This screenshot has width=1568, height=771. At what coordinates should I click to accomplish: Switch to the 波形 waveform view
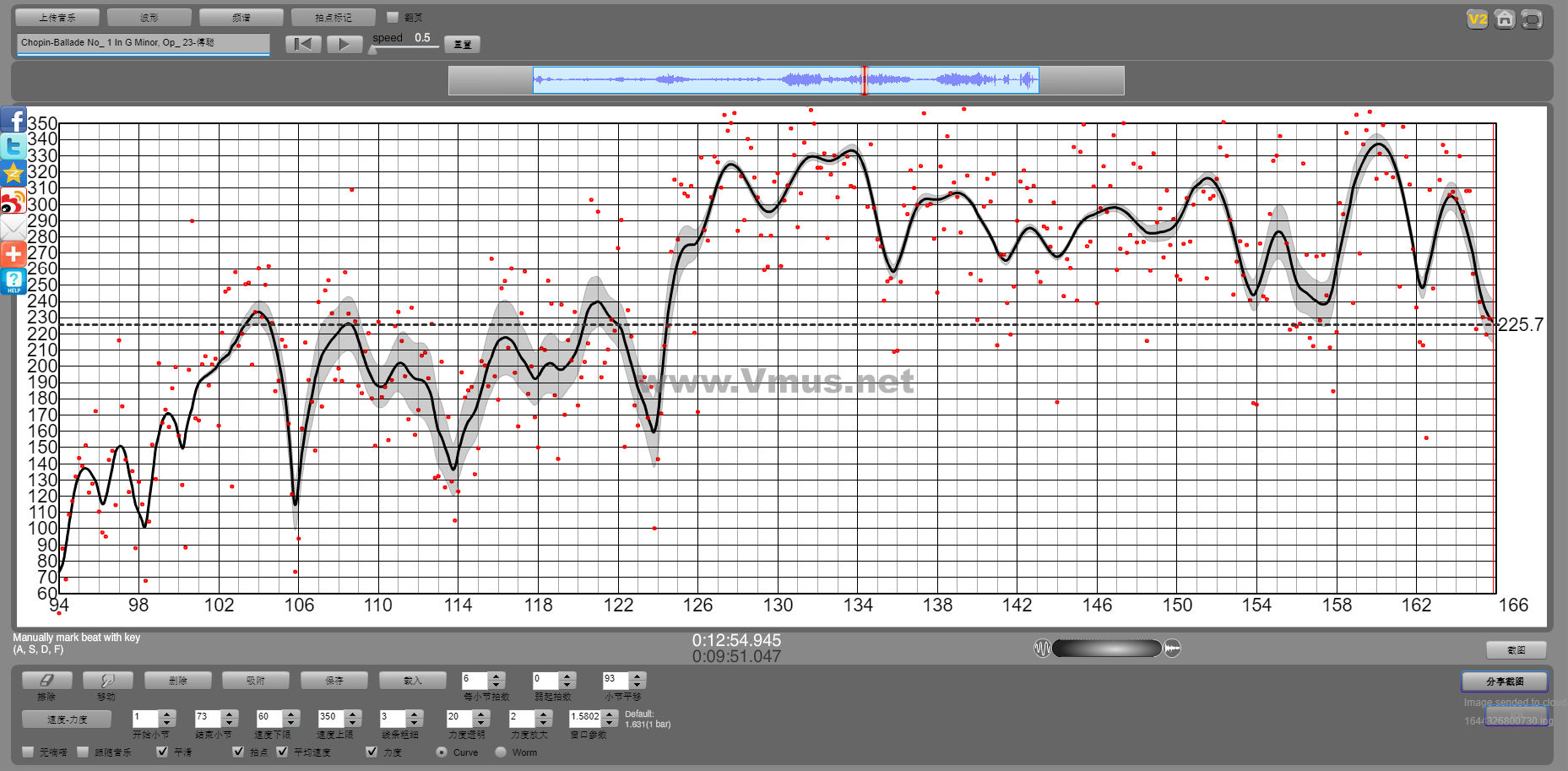(149, 17)
